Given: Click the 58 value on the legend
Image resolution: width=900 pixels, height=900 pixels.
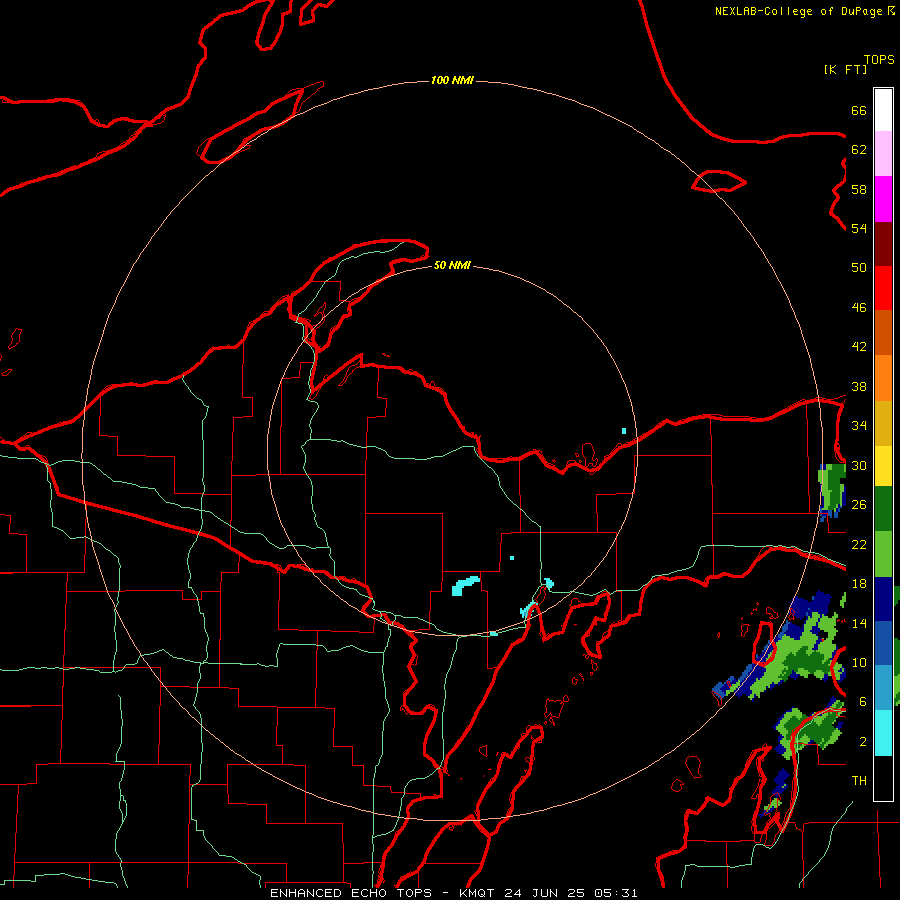Looking at the screenshot, I should click(x=859, y=189).
